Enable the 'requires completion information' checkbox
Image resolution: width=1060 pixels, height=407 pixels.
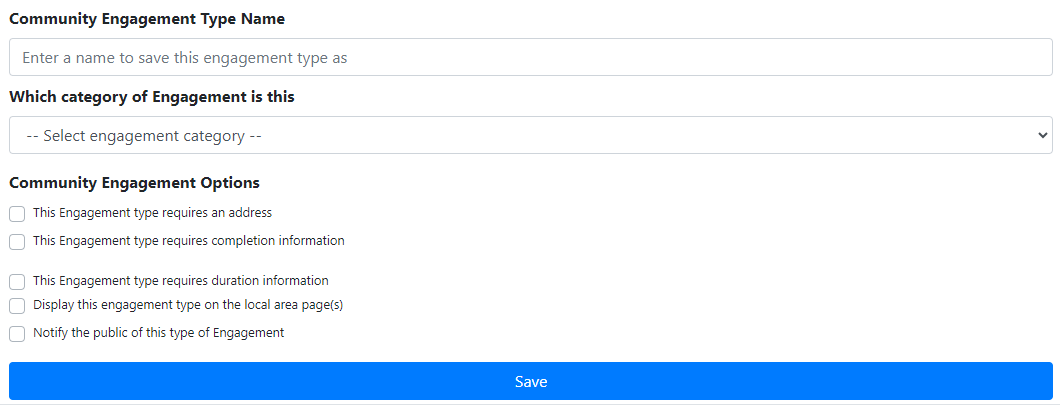[17, 242]
